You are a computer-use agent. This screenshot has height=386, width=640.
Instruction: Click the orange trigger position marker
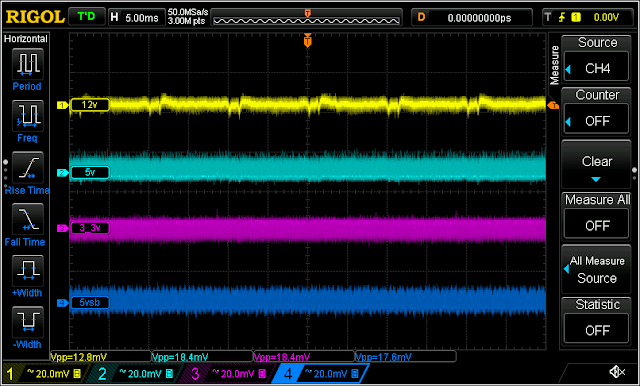308,40
